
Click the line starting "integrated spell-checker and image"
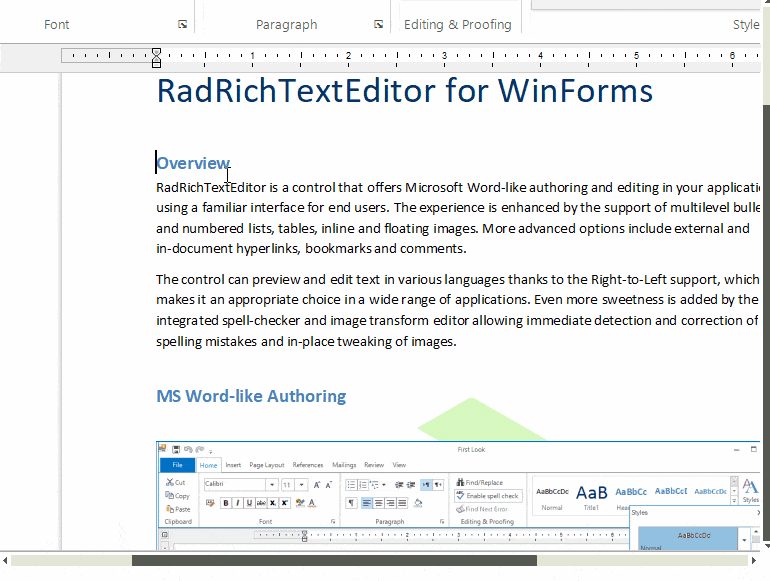[x=457, y=321]
